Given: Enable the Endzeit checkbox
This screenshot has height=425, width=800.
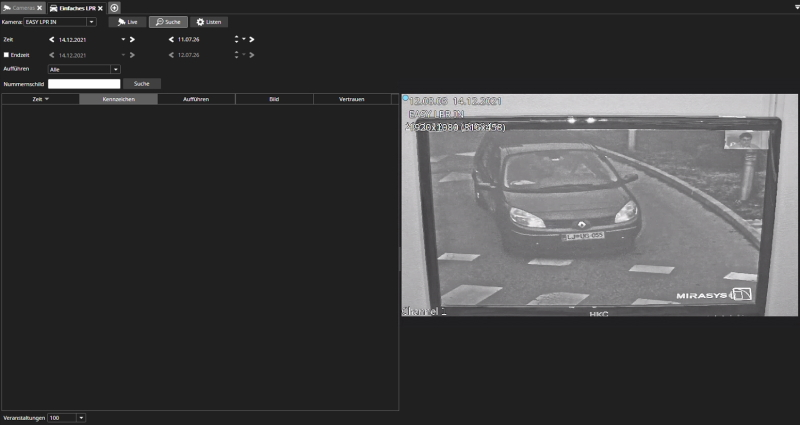Looking at the screenshot, I should 7,54.
